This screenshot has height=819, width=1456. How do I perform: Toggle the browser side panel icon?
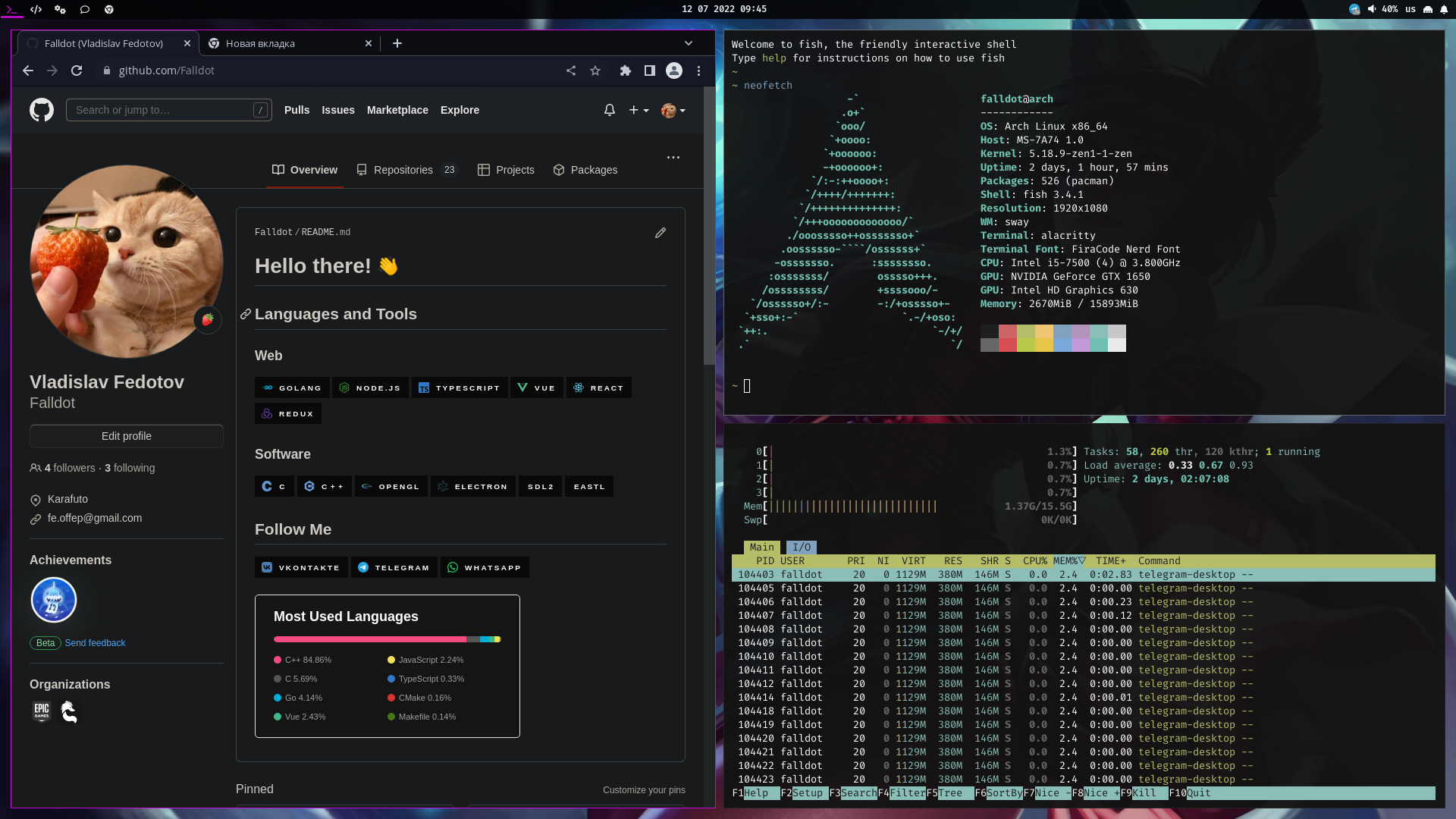(x=650, y=71)
